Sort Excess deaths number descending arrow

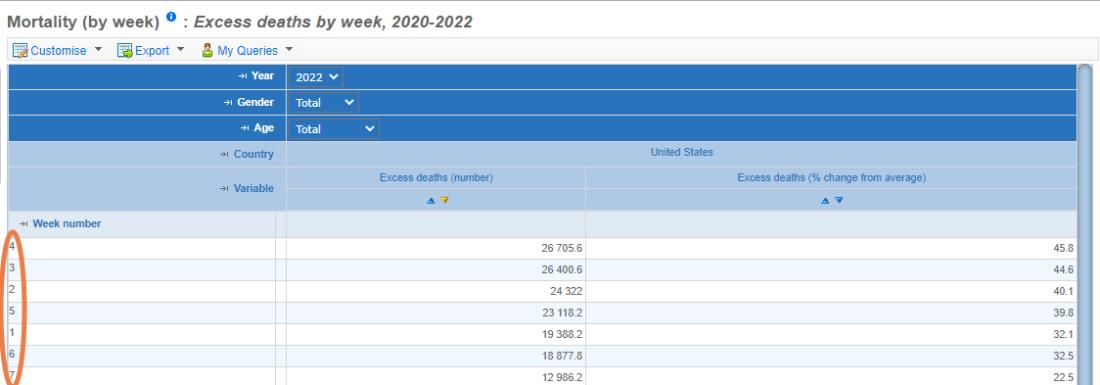coord(444,201)
